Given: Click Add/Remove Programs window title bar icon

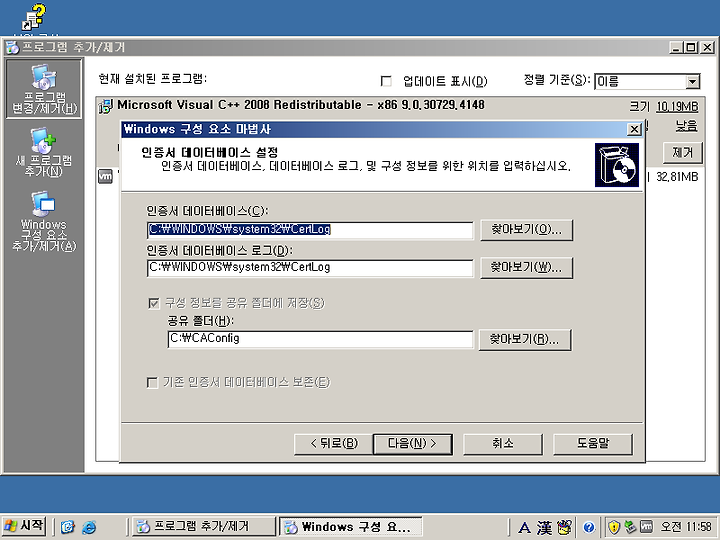Looking at the screenshot, I should pos(12,47).
